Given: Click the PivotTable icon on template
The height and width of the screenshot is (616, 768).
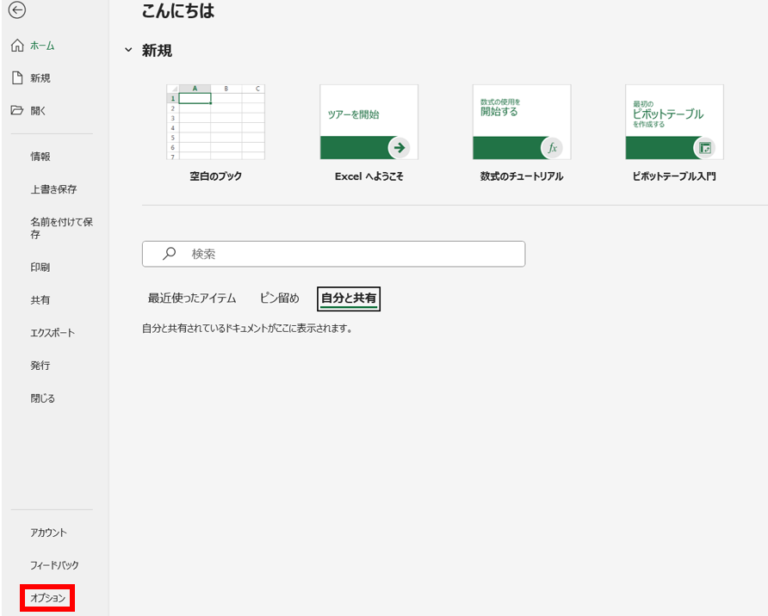Looking at the screenshot, I should pos(705,148).
